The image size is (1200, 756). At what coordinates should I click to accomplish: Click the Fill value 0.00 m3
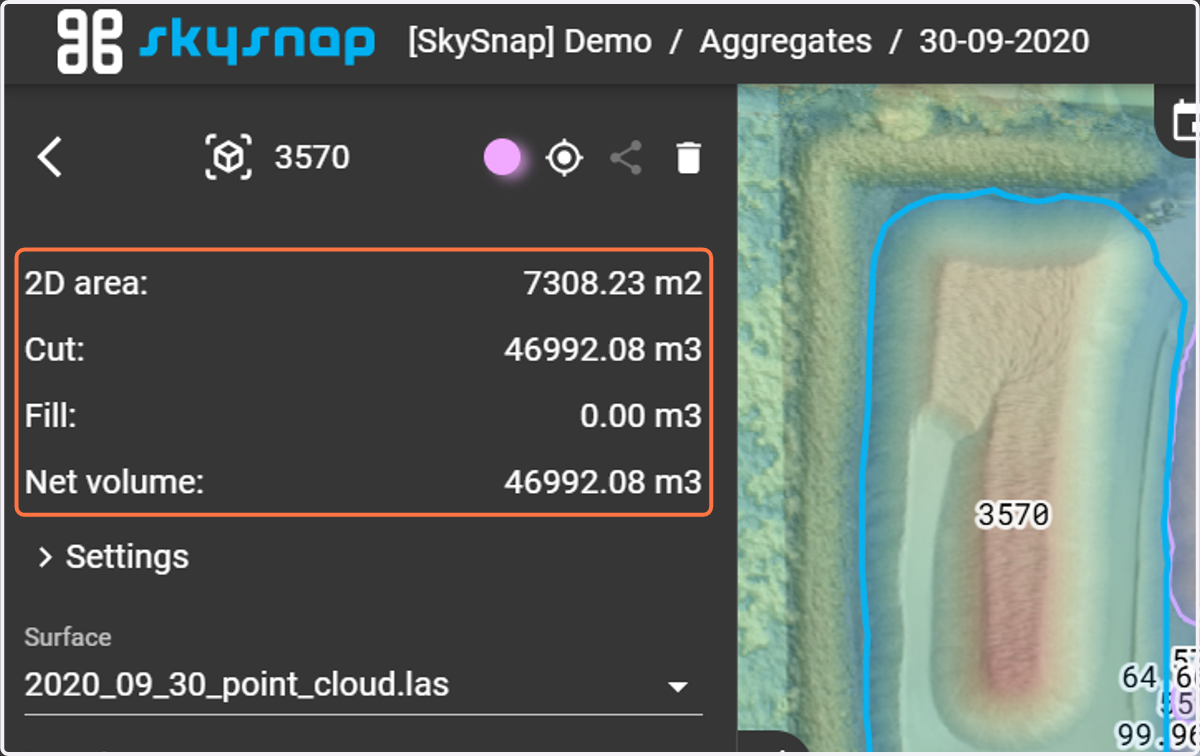641,416
